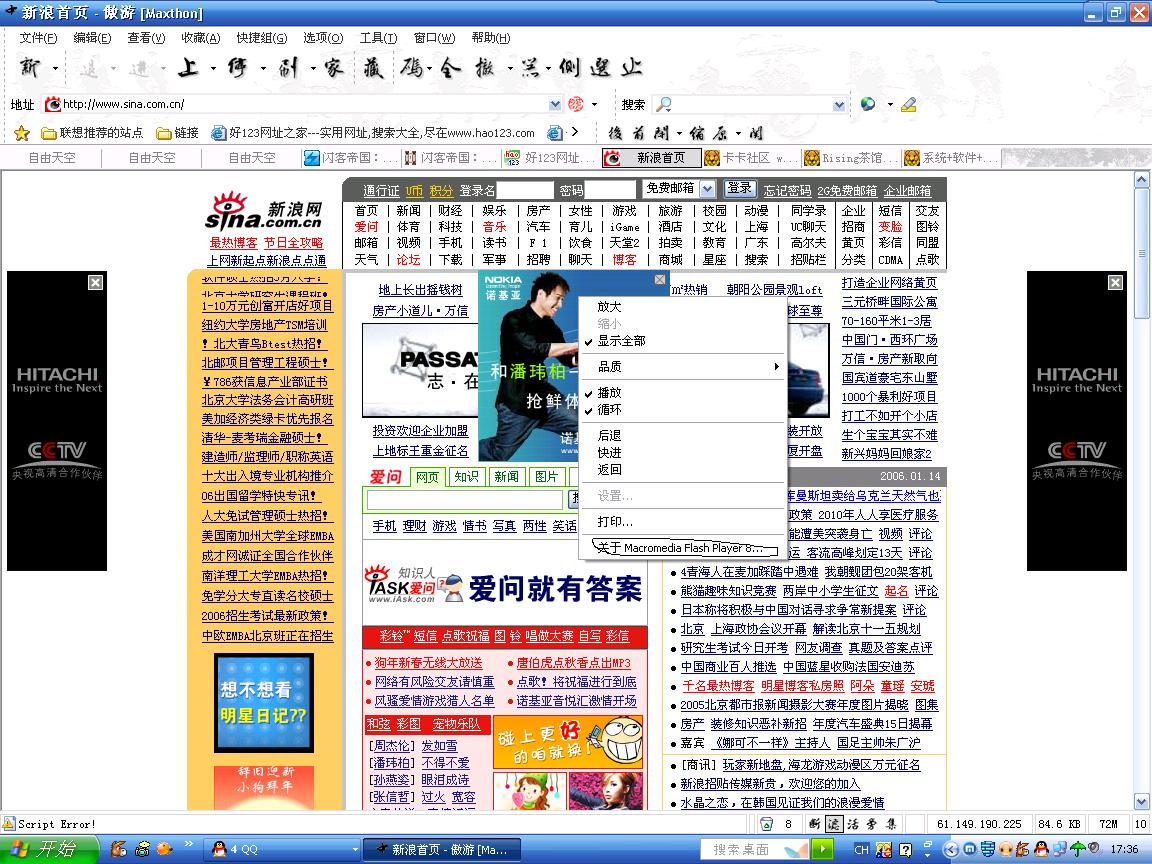Open the 打造企业网络黄页 link
Viewport: 1152px width, 864px height.
pos(889,283)
